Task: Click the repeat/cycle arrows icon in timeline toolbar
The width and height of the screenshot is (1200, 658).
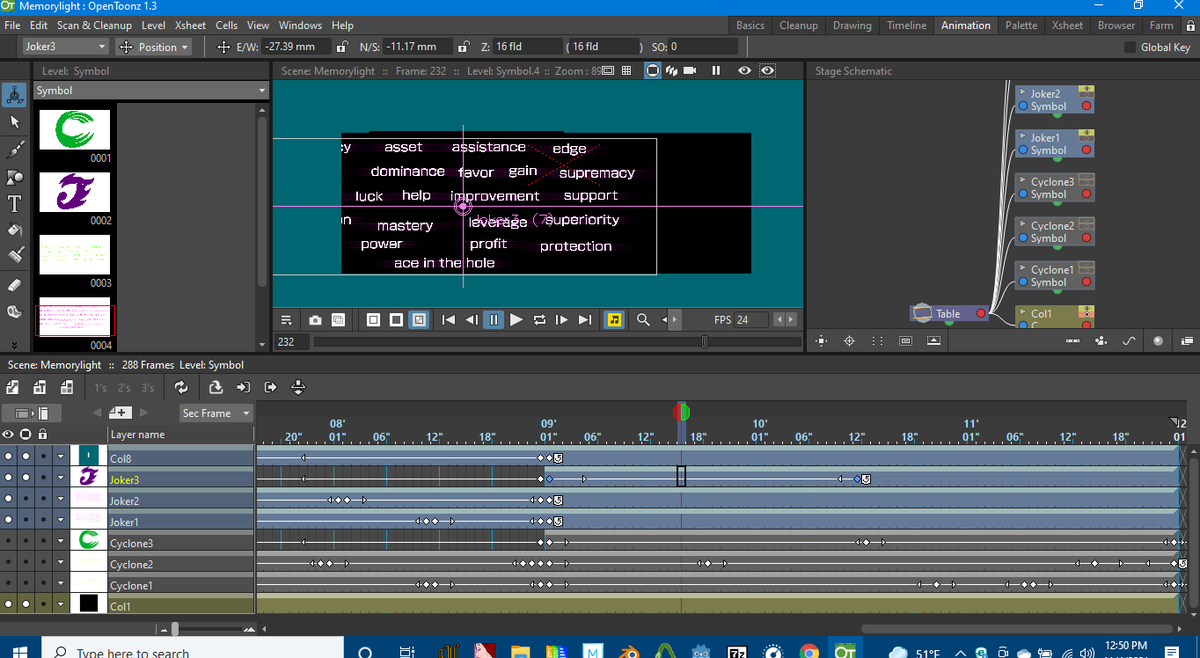Action: coord(181,387)
